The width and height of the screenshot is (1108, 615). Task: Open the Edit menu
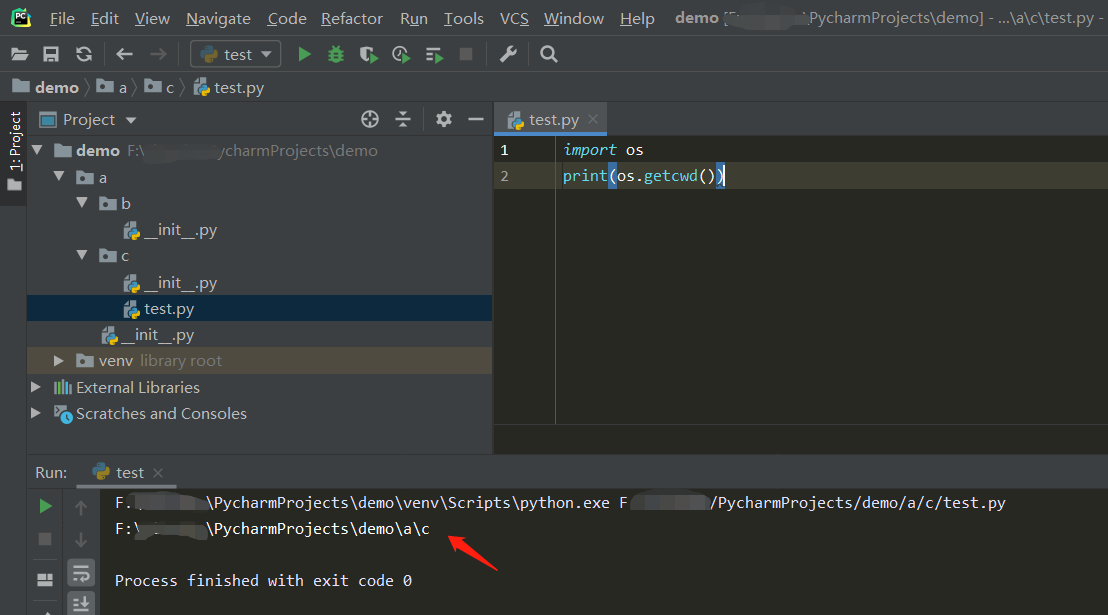tap(105, 18)
